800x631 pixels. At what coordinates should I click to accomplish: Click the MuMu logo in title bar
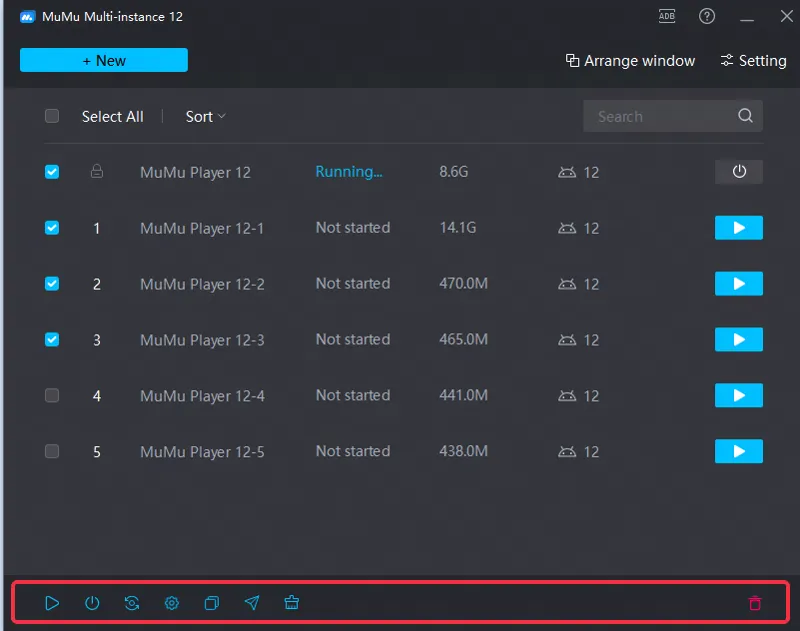[28, 17]
